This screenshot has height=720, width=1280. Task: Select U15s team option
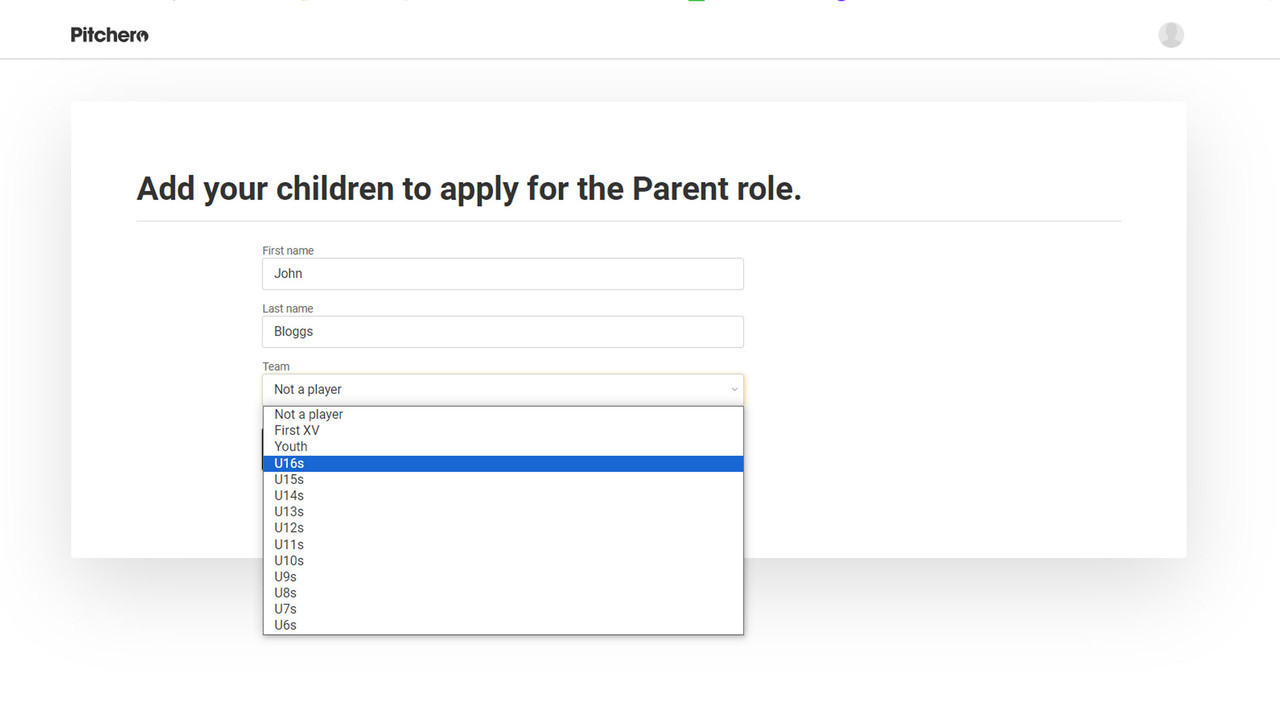point(289,479)
